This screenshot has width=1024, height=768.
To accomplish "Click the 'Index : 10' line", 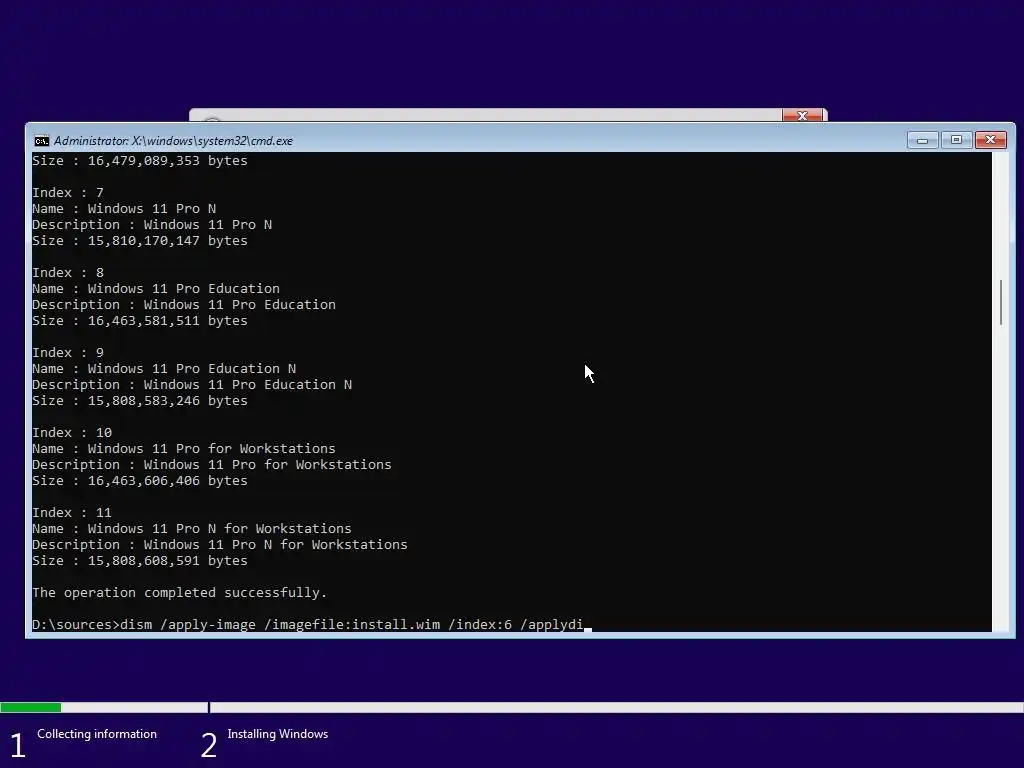I will 72,433.
